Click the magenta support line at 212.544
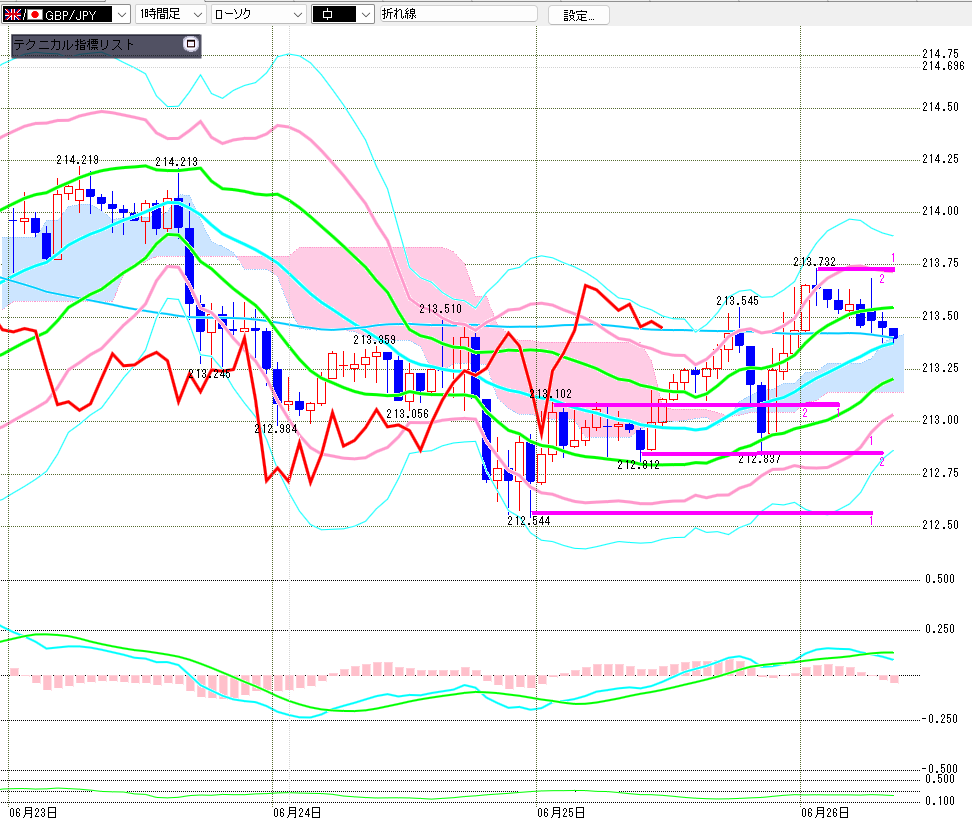The height and width of the screenshot is (822, 972). tap(702, 513)
